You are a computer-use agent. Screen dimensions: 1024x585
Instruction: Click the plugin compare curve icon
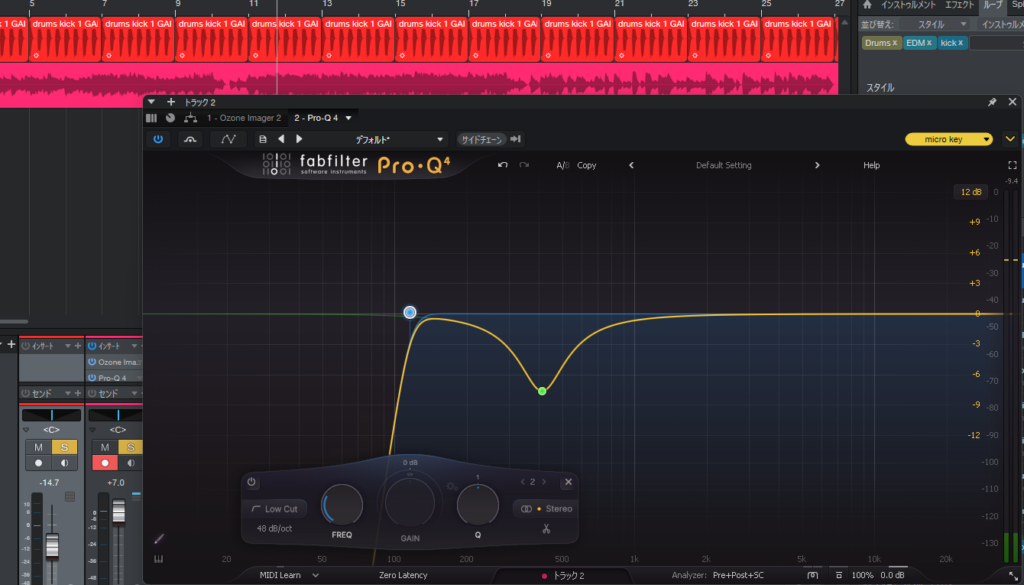(x=229, y=139)
